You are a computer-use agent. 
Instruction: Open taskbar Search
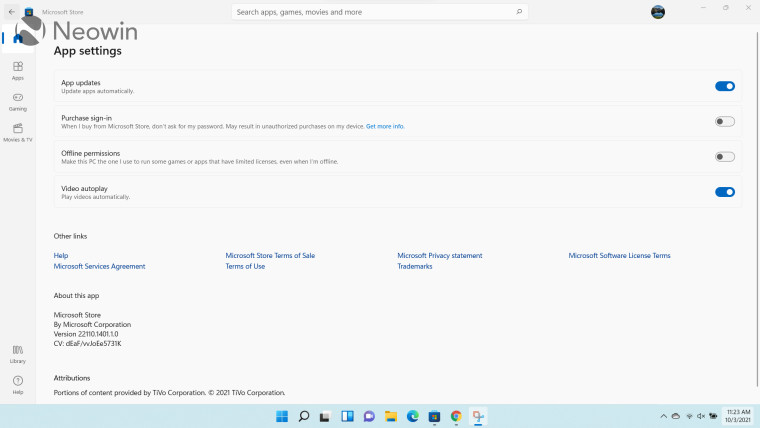tap(304, 416)
